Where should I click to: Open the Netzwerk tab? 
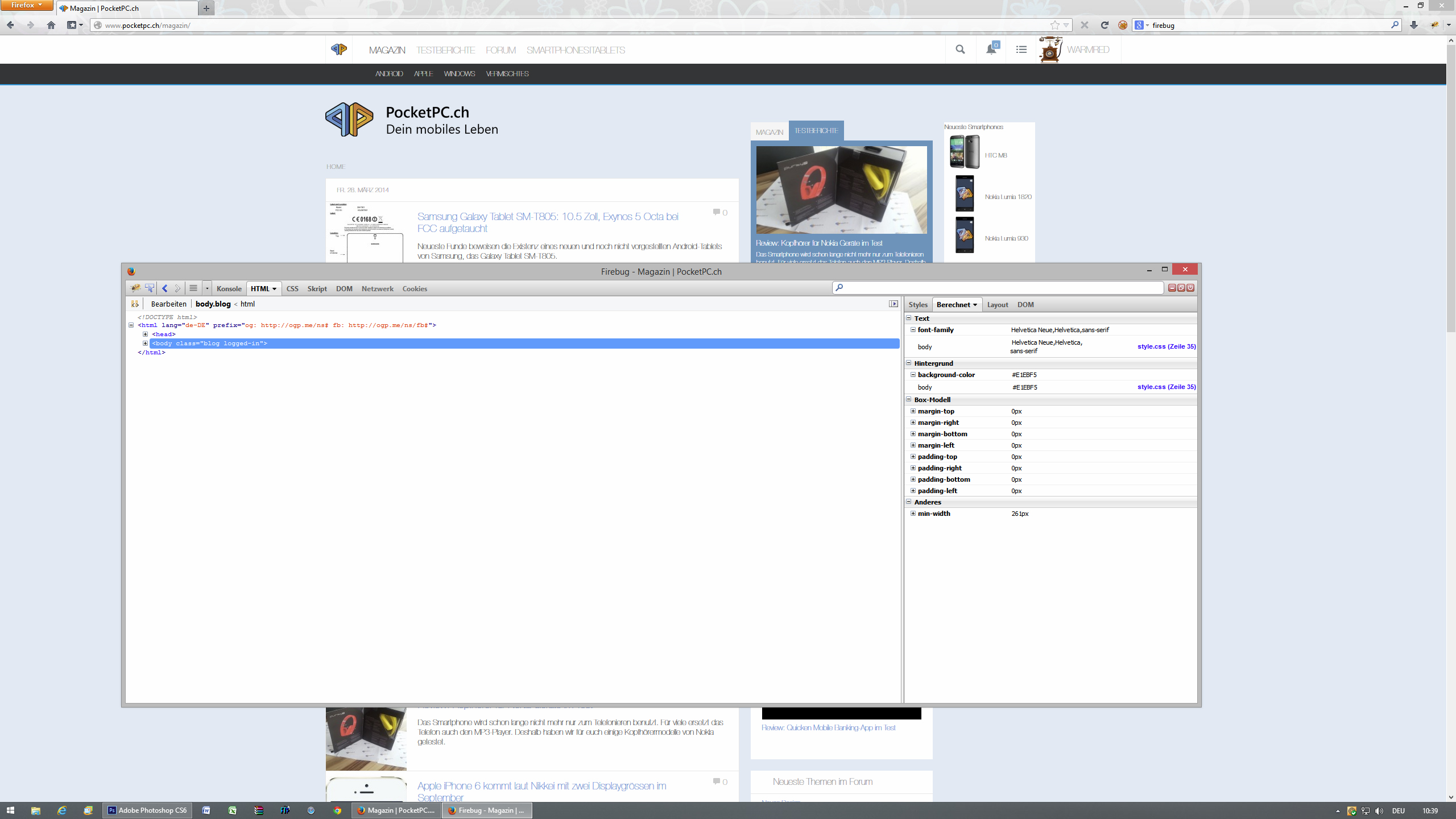tap(378, 289)
